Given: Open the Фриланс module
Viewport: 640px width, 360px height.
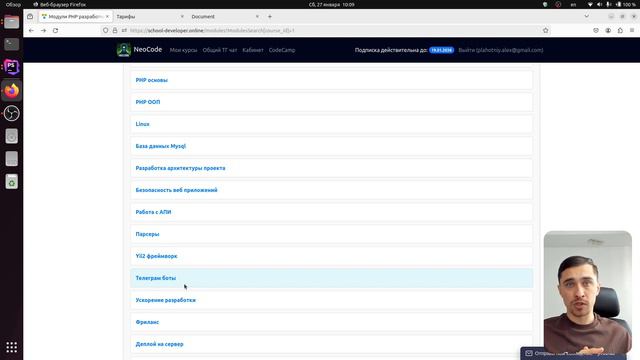Looking at the screenshot, I should point(331,322).
